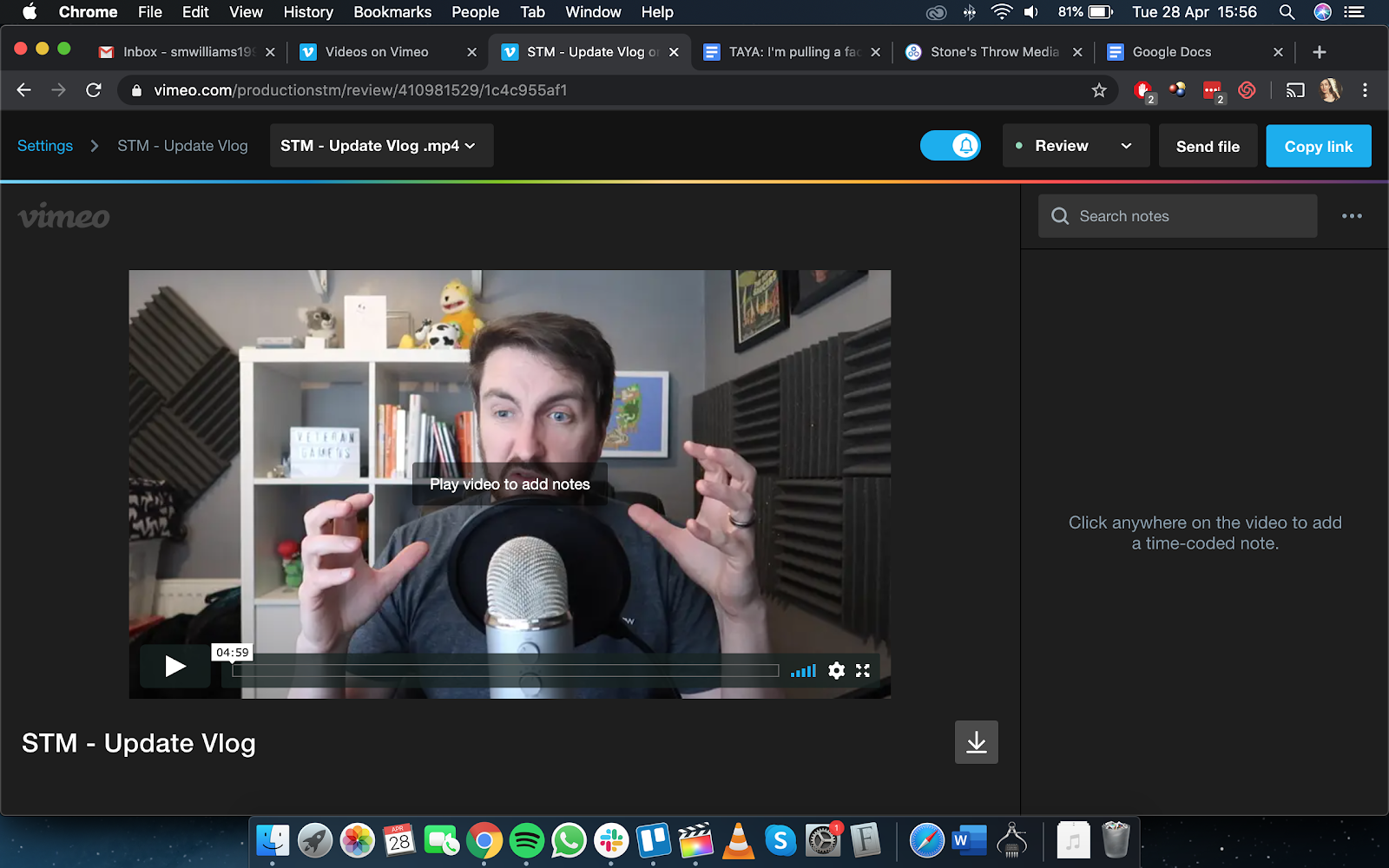Open the Window menu
Viewport: 1389px width, 868px height.
click(x=593, y=12)
